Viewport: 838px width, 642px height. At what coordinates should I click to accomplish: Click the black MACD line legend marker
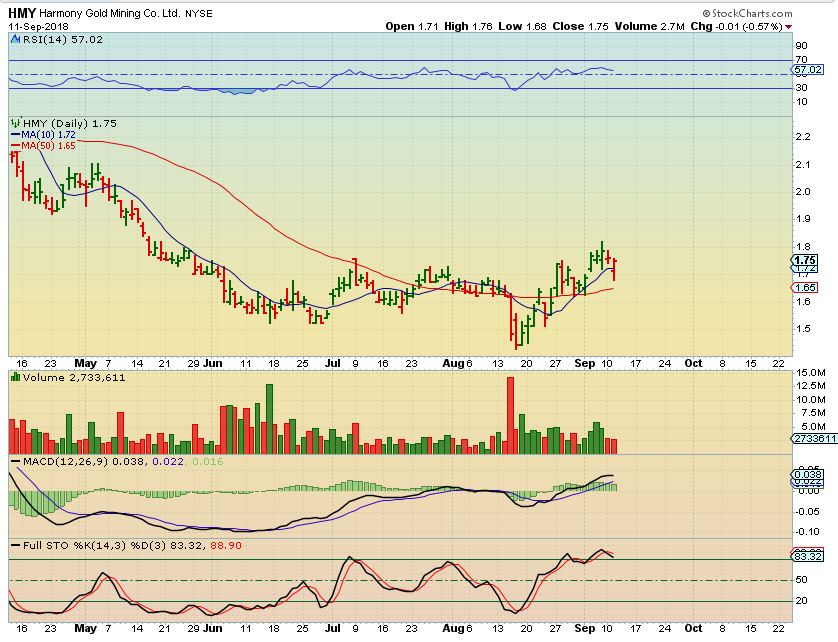coord(14,461)
